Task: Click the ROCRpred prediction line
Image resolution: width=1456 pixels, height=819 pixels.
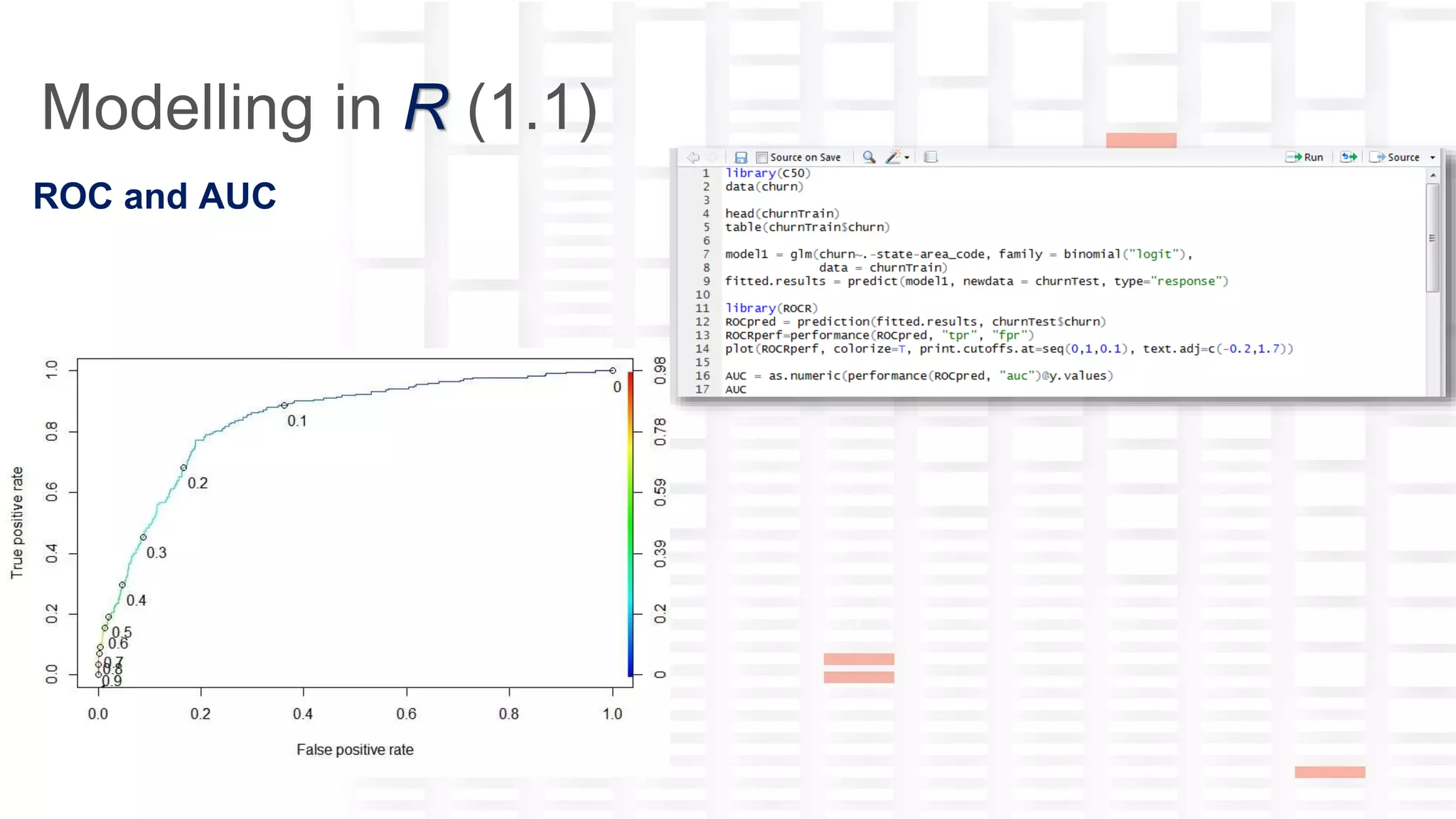Action: (x=916, y=321)
